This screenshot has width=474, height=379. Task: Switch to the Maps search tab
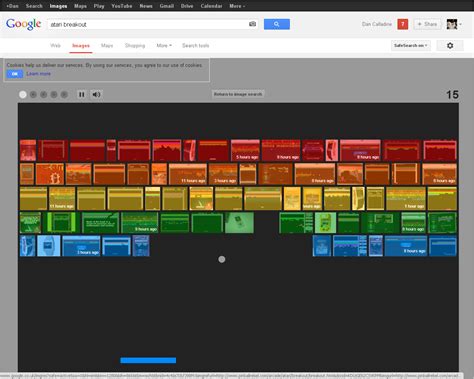click(107, 45)
